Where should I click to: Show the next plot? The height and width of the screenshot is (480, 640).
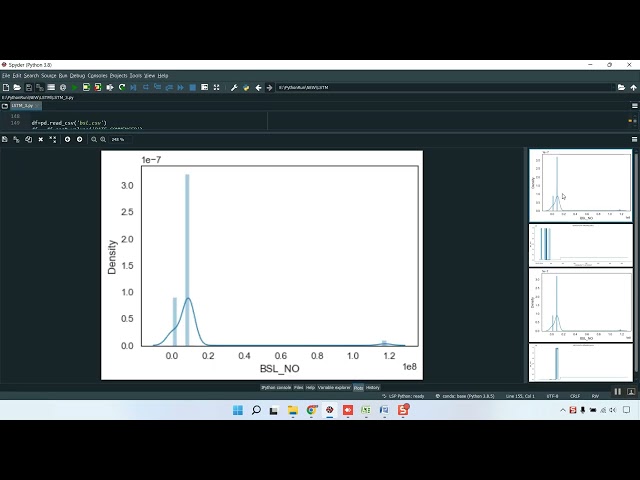(x=80, y=139)
